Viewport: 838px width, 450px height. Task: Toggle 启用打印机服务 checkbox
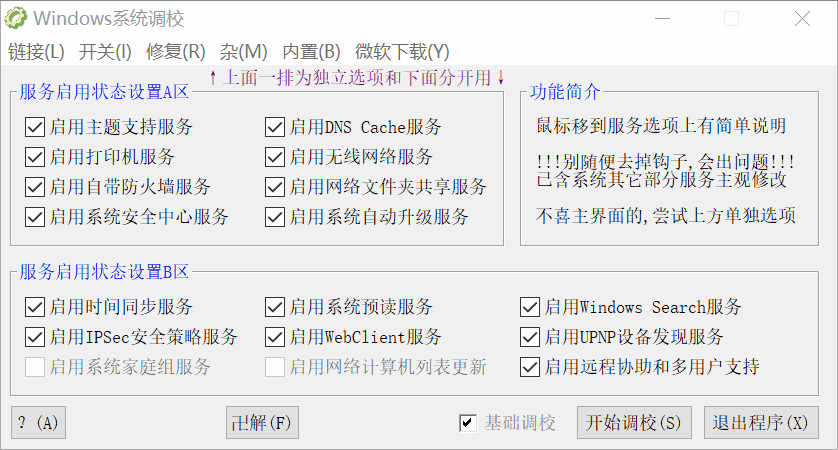(x=35, y=157)
